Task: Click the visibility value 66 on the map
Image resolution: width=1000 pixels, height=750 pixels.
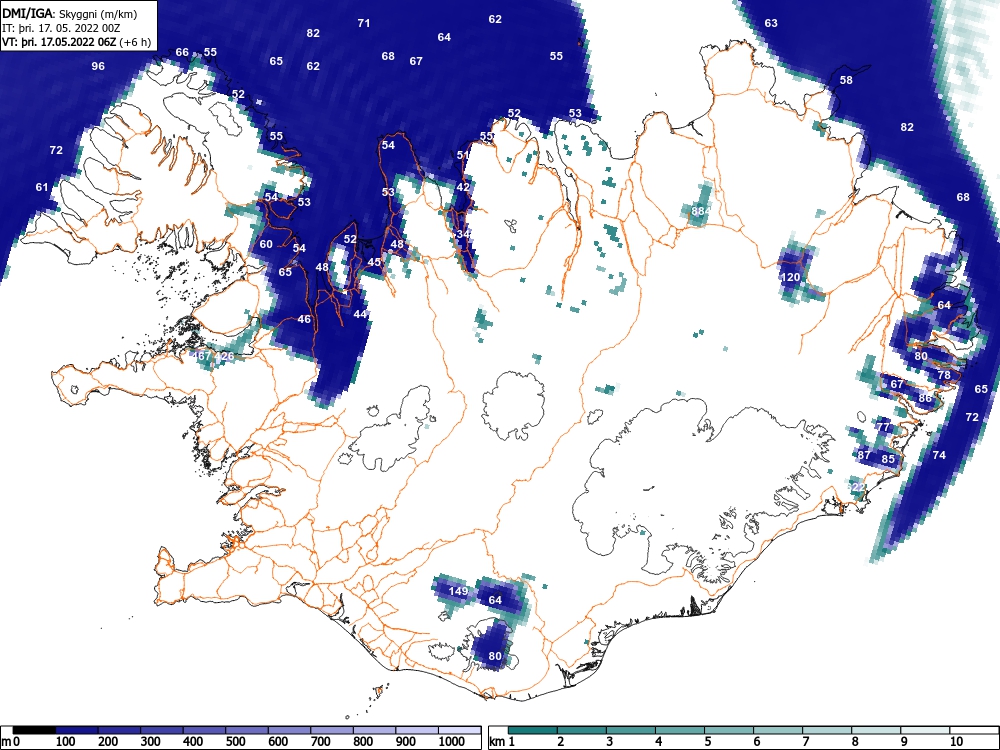Action: pyautogui.click(x=182, y=52)
